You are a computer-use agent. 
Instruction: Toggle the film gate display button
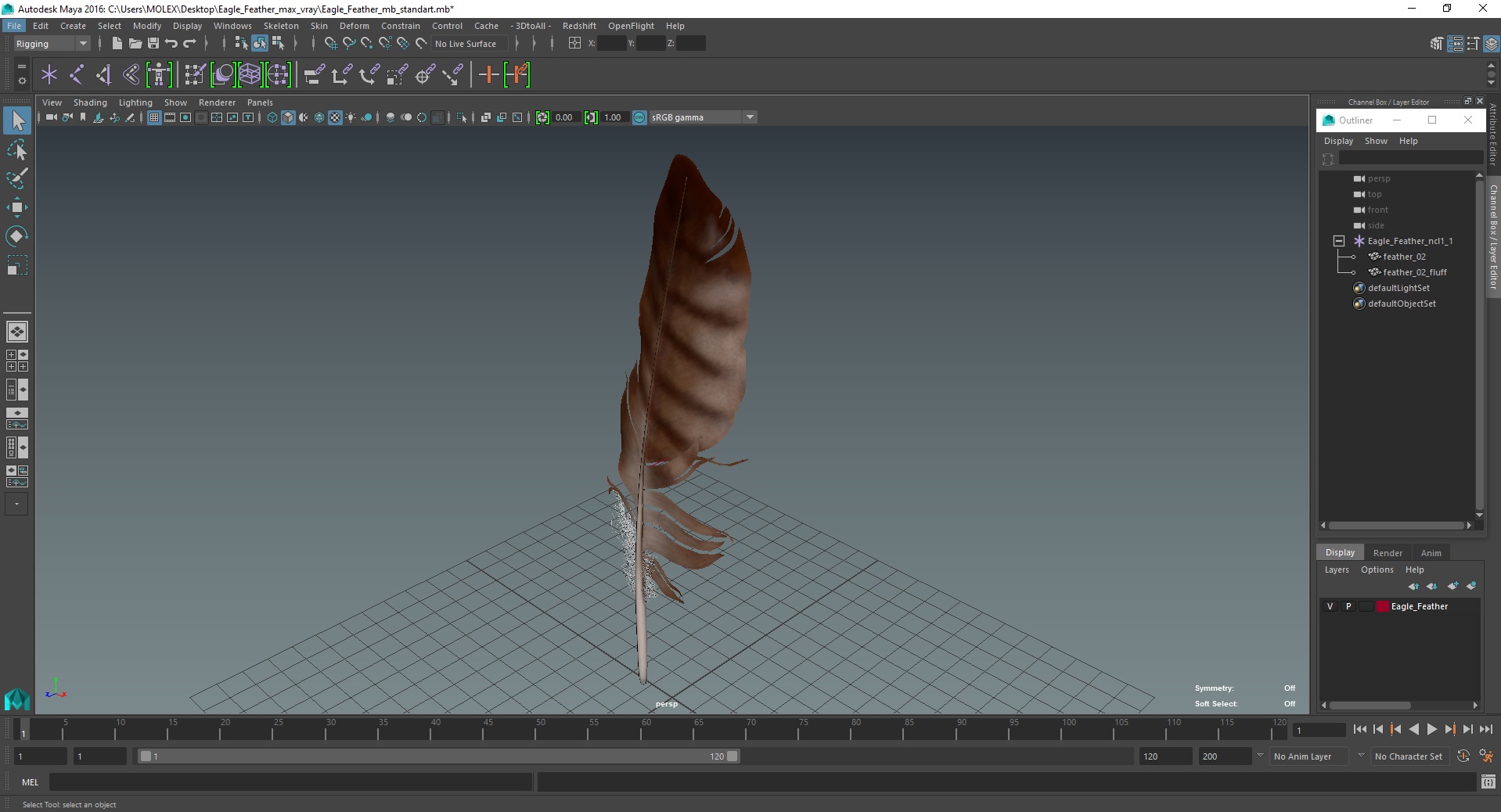170,117
